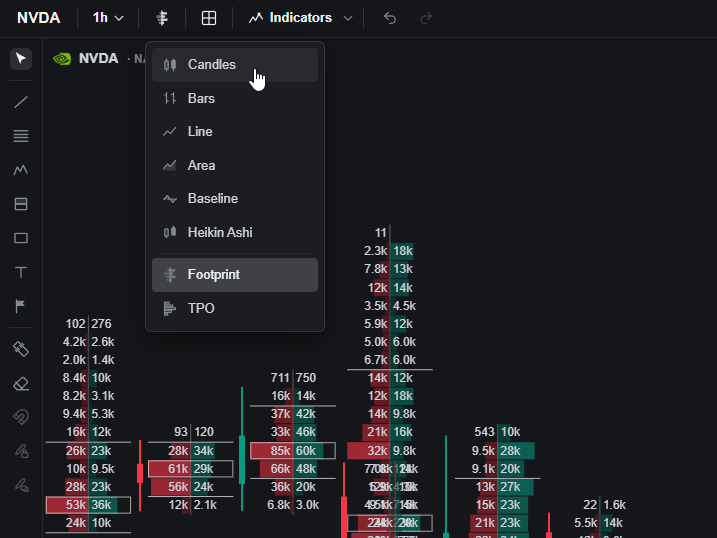Viewport: 717px width, 538px height.
Task: Select the trend line drawing tool
Action: [21, 101]
